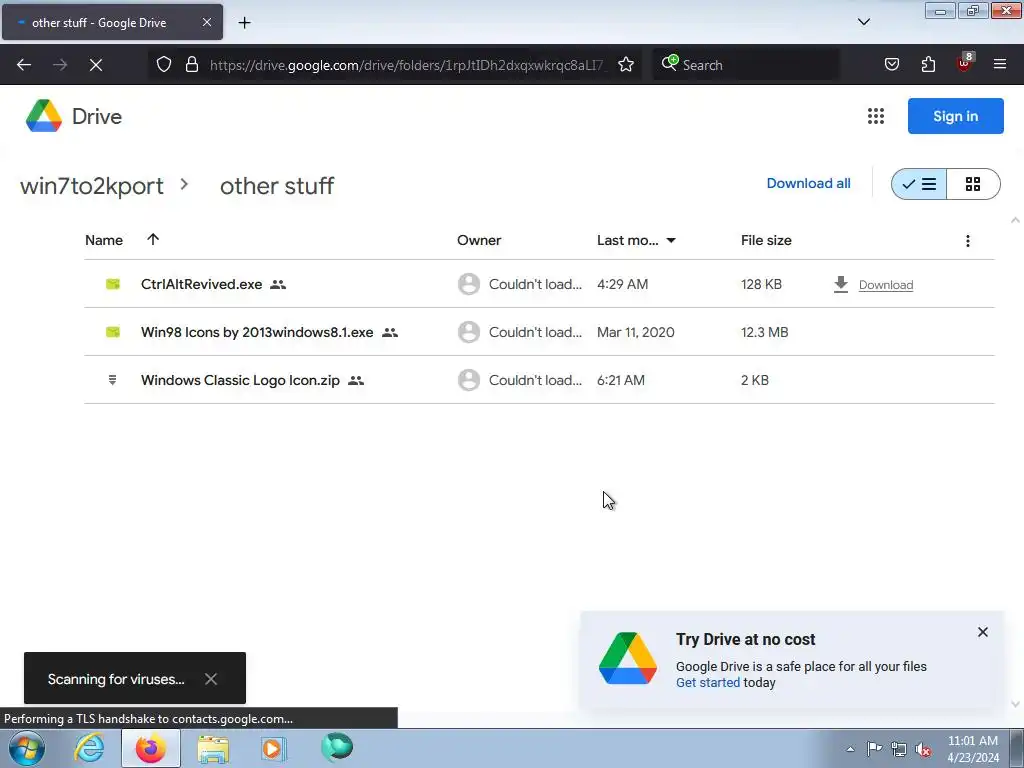Viewport: 1024px width, 768px height.
Task: Click owner avatar in Windows Classic Logo Icon.zip row
Action: click(468, 380)
